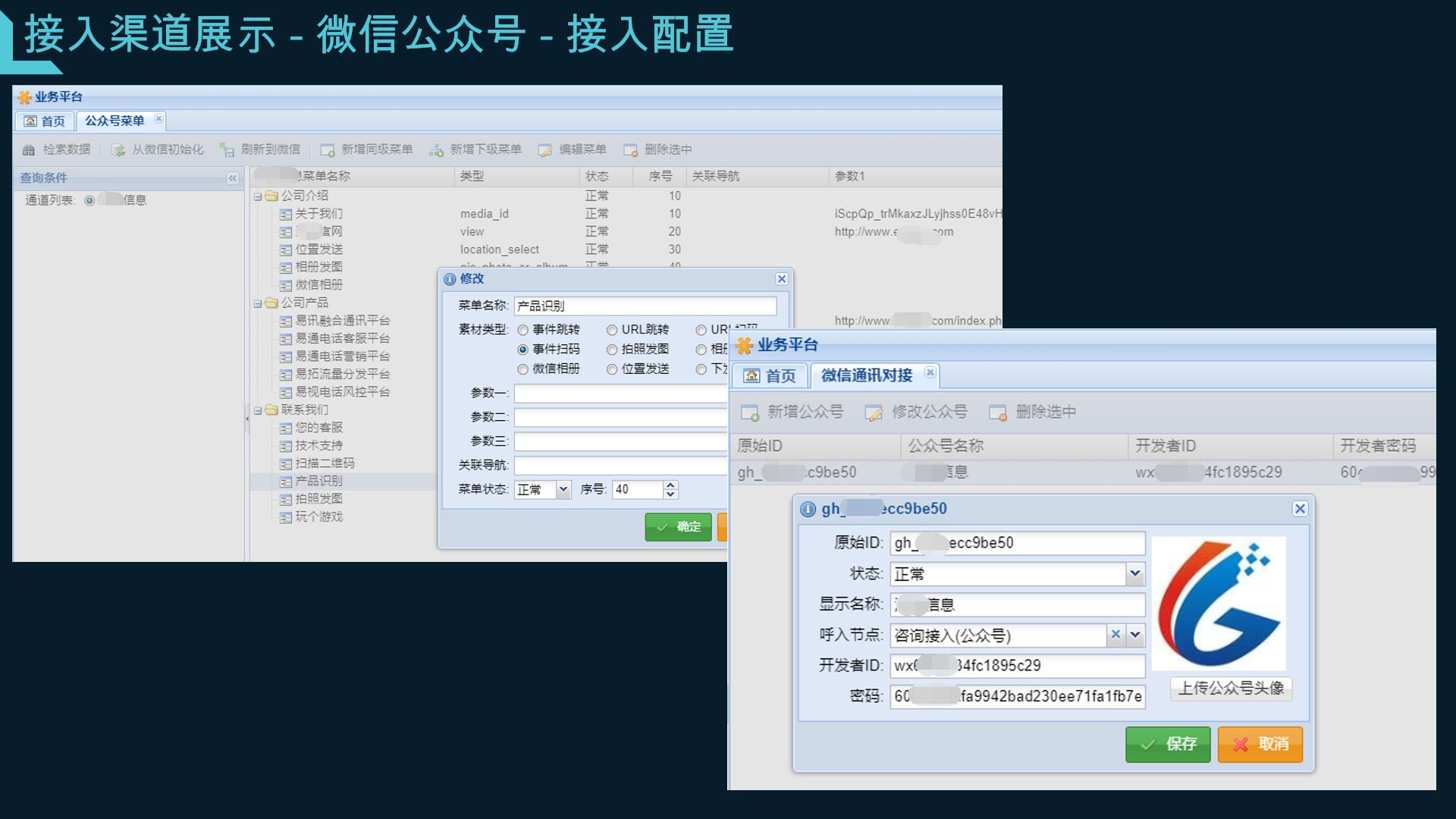Click 修改公众号 toolbar icon

pyautogui.click(x=874, y=413)
